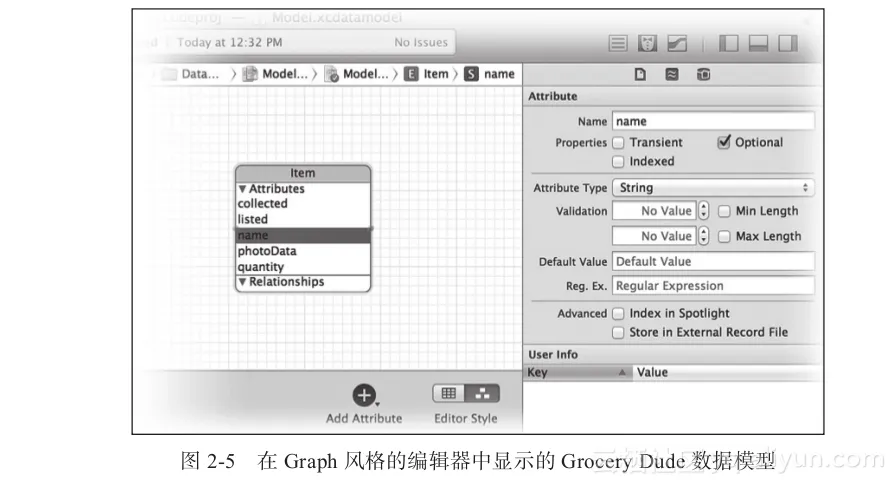Open the second Model... breadcrumb item
The width and height of the screenshot is (896, 485).
(x=357, y=74)
